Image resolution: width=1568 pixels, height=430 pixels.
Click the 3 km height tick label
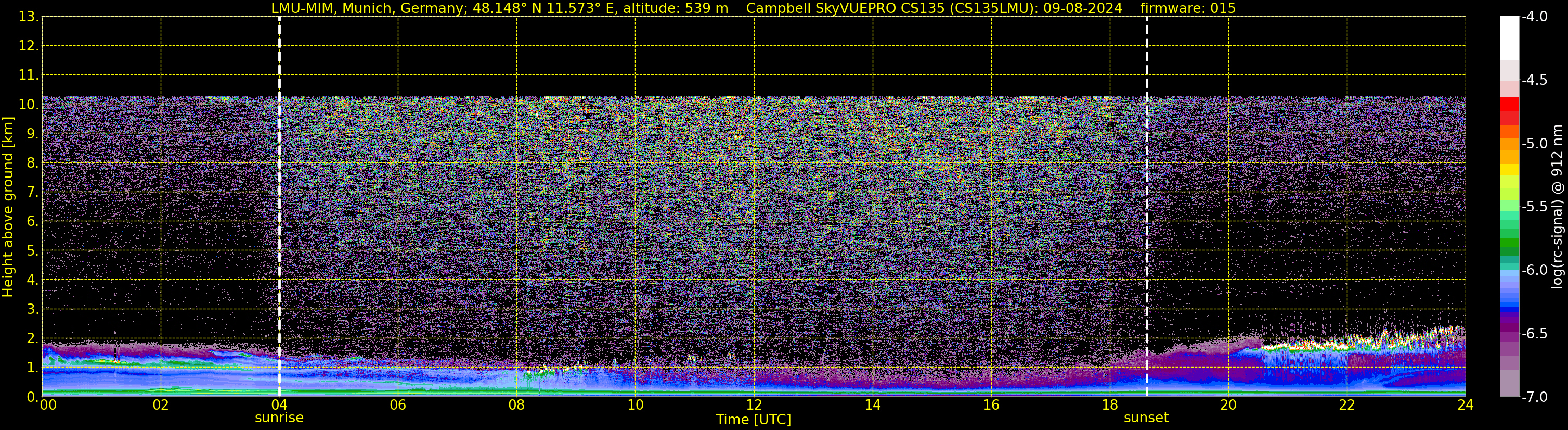point(32,309)
